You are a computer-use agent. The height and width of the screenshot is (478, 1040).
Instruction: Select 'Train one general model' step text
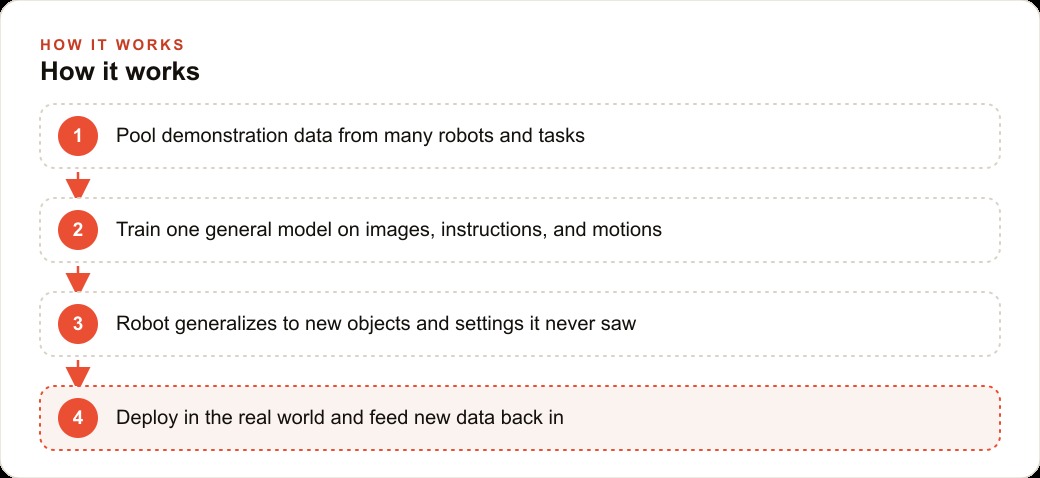(x=219, y=230)
